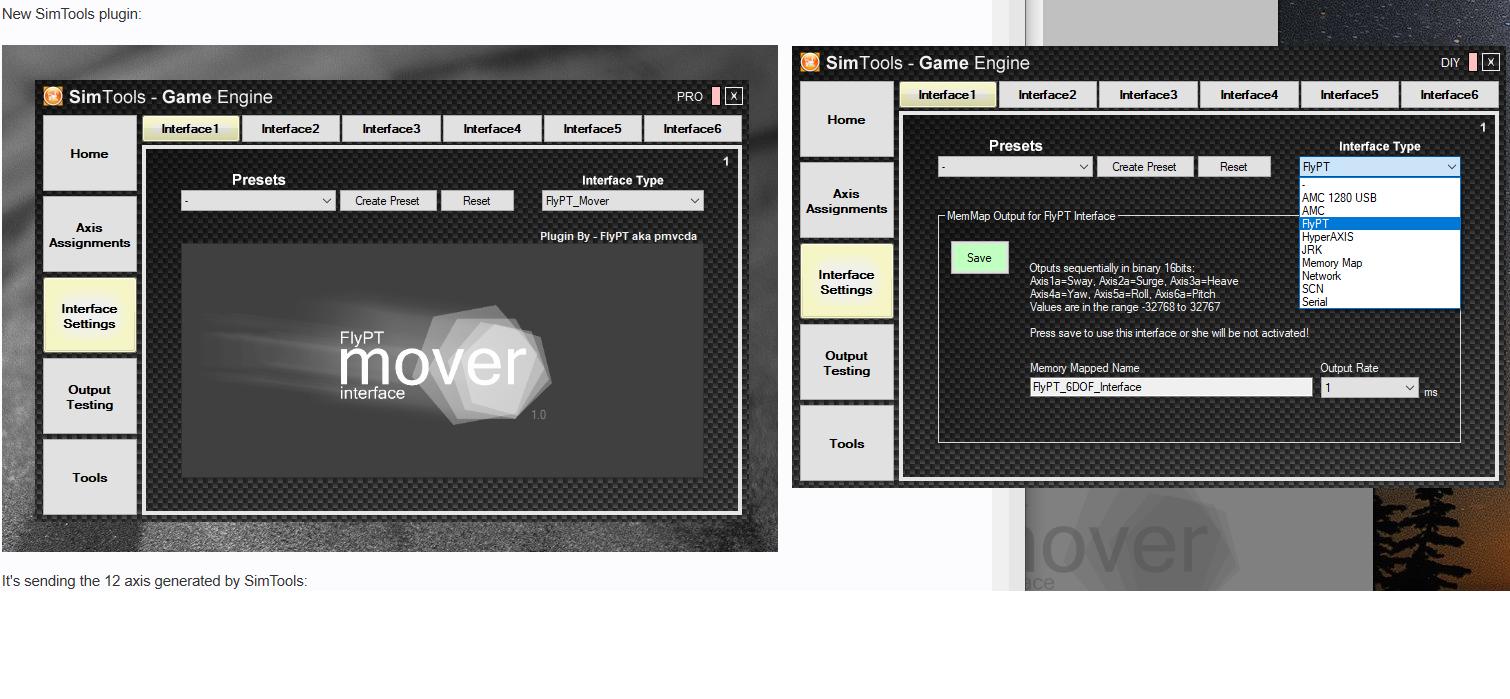The width and height of the screenshot is (1510, 699).
Task: Open Axis Assignments in the PRO window
Action: pos(90,234)
